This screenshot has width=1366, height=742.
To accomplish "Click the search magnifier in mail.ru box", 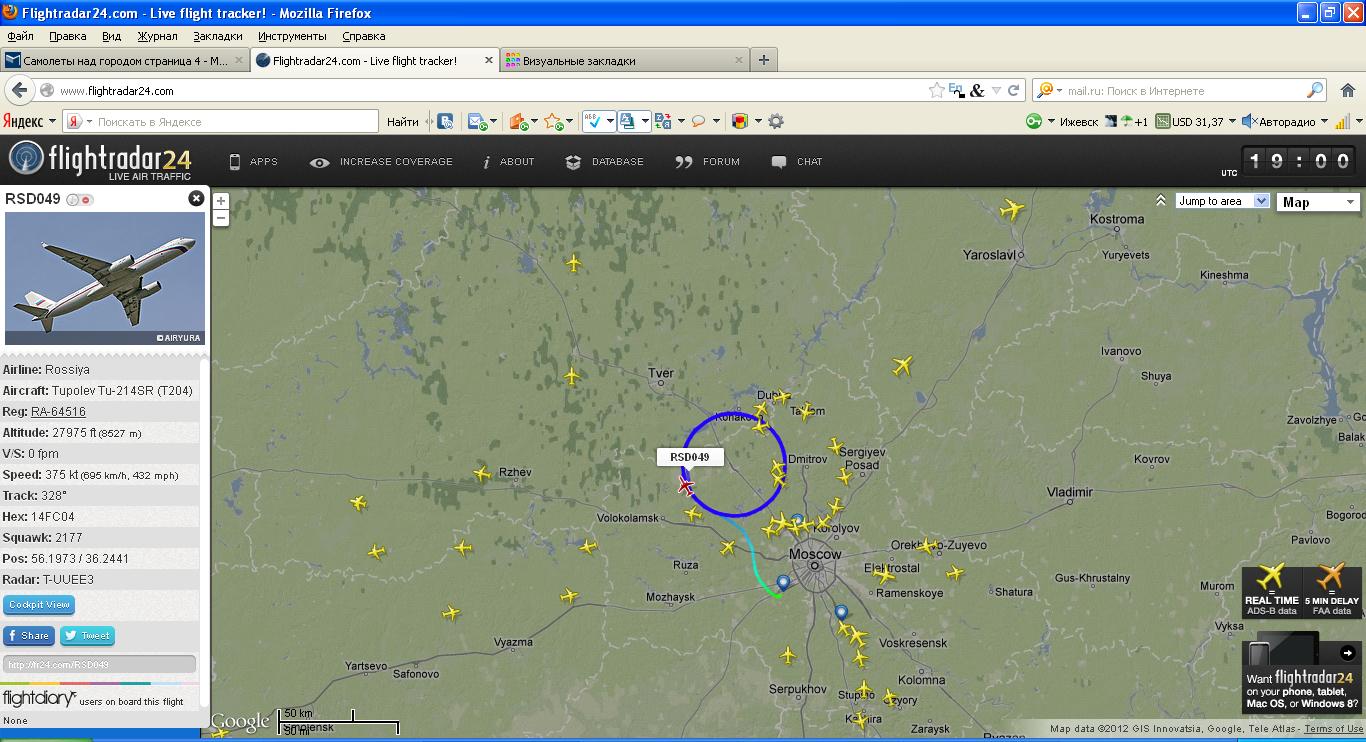I will click(x=1315, y=90).
